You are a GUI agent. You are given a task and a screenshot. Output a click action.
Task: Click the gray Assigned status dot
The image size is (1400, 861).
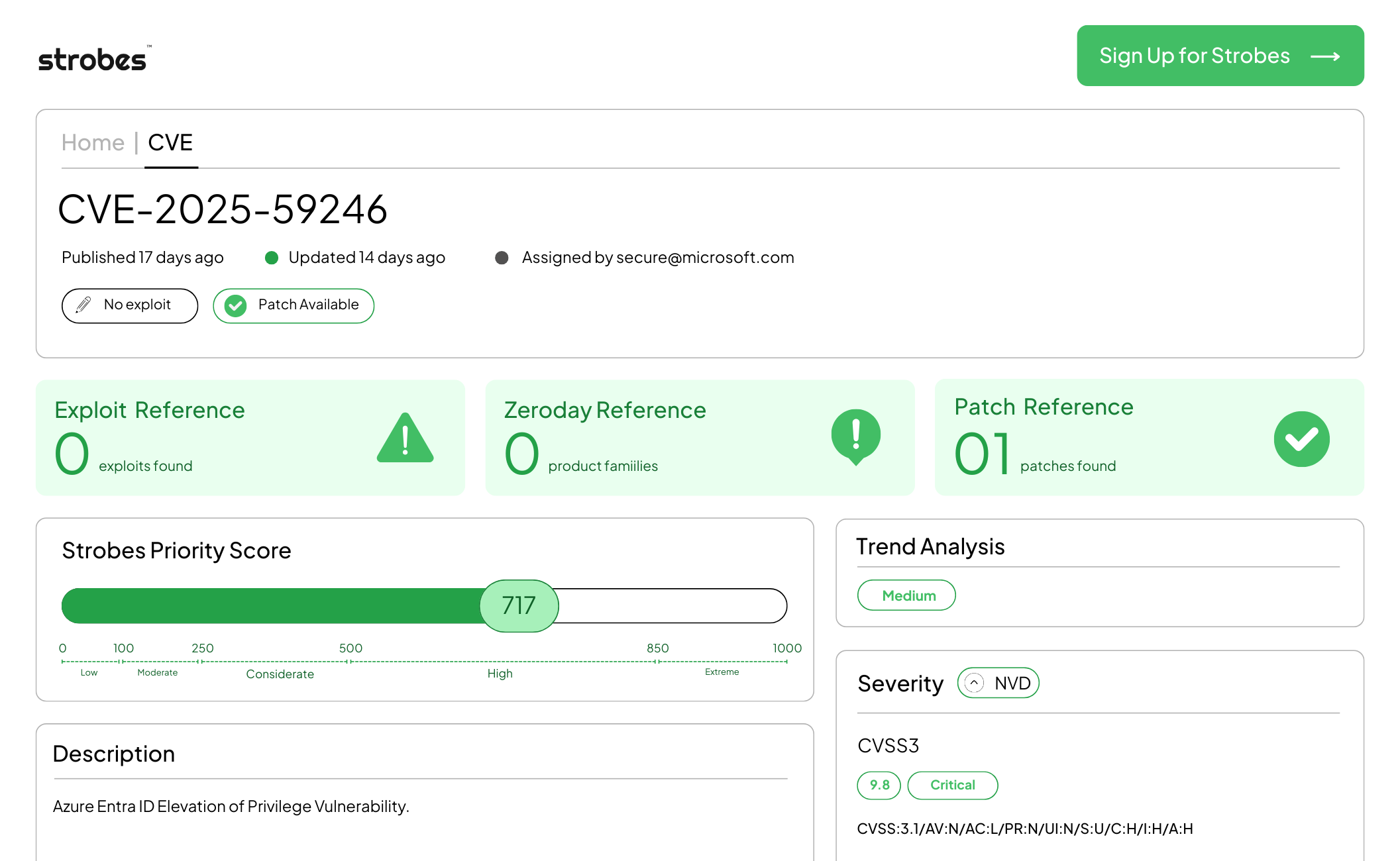502,258
